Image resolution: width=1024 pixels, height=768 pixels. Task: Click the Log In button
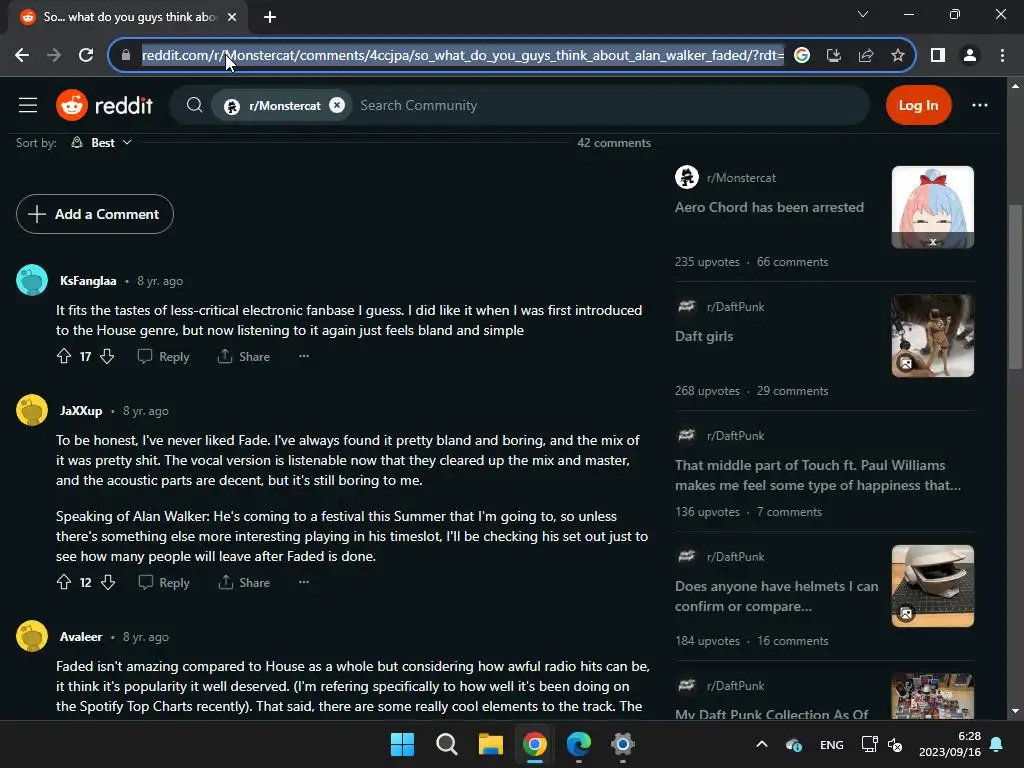point(918,105)
